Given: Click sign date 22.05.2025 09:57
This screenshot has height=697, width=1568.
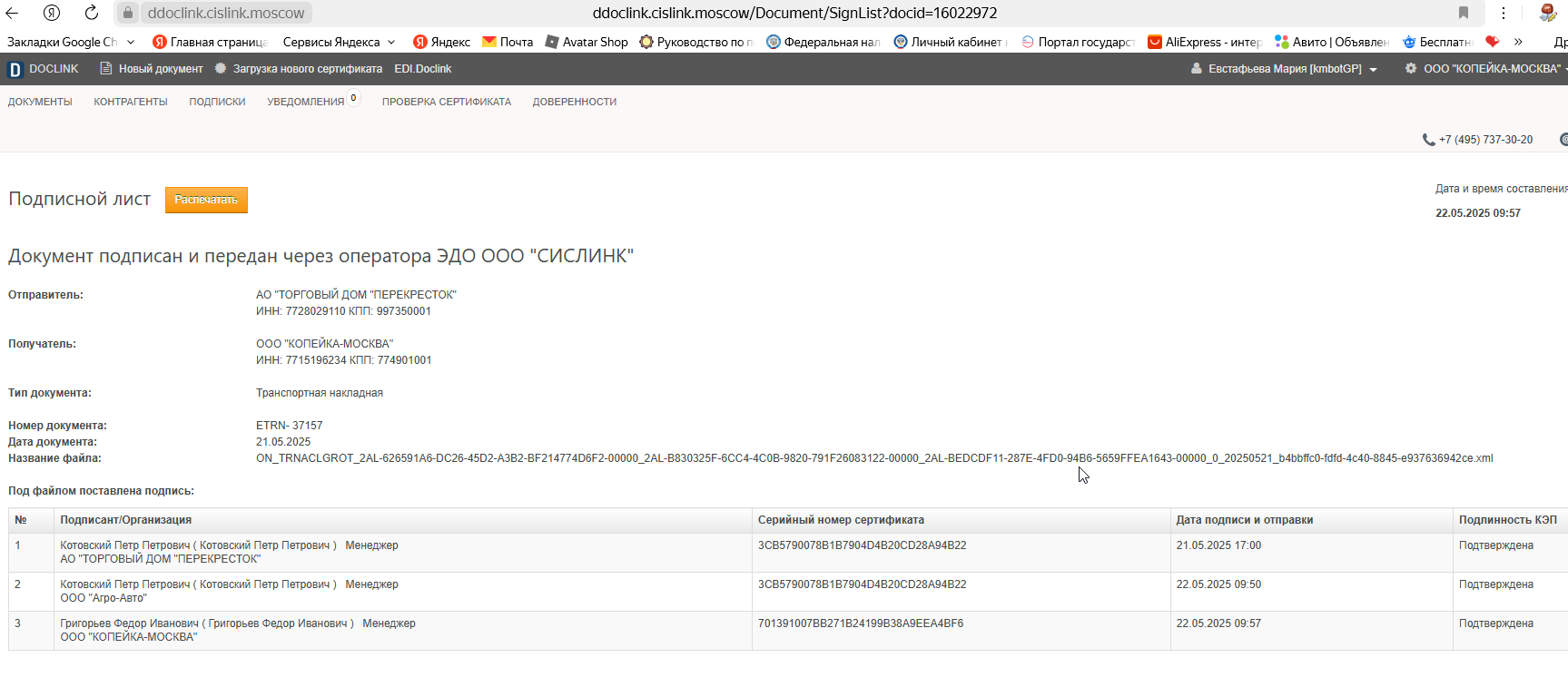Looking at the screenshot, I should (1218, 623).
